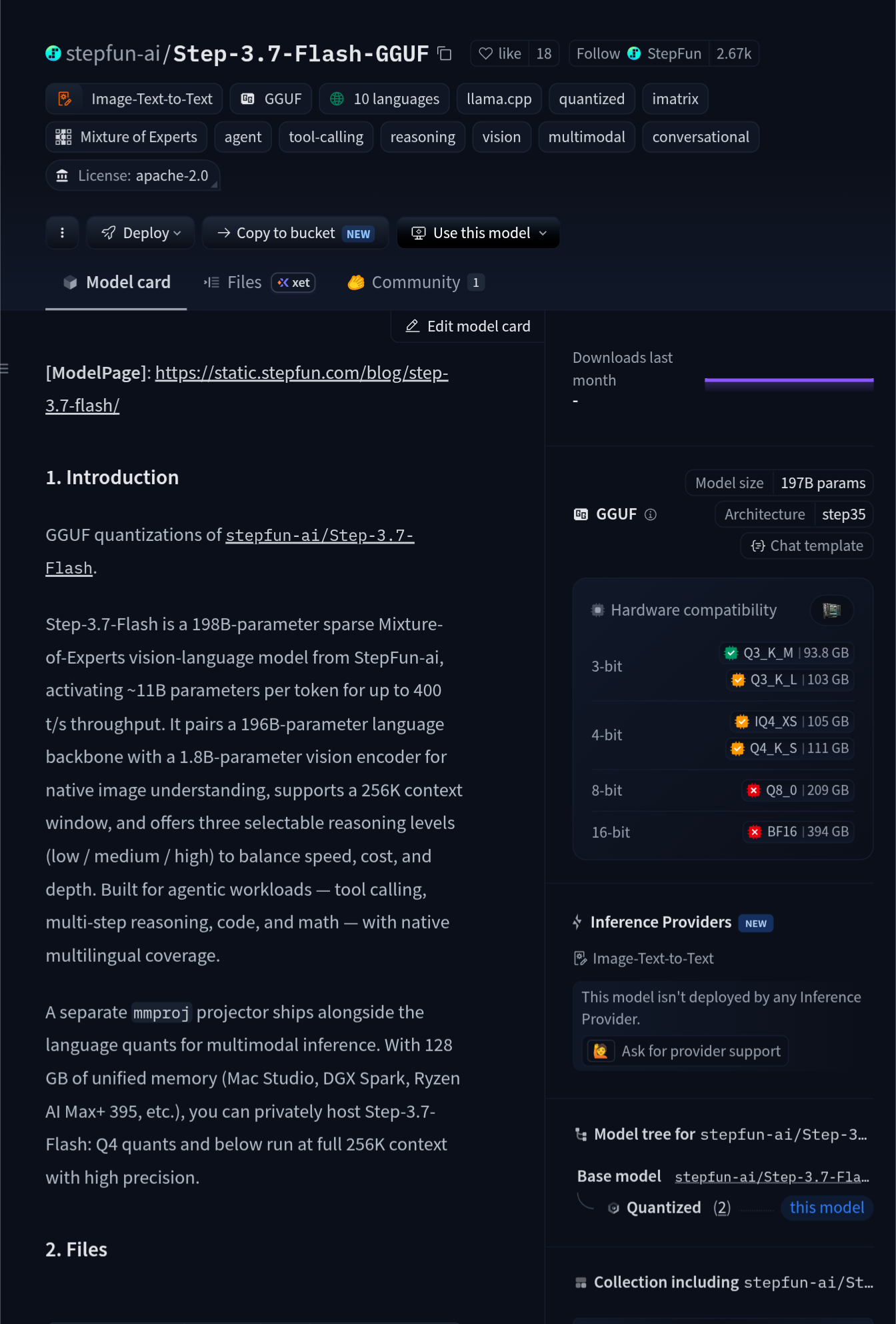Click the Hardware compatibility chip icon
Image resolution: width=896 pixels, height=1324 pixels.
click(598, 610)
